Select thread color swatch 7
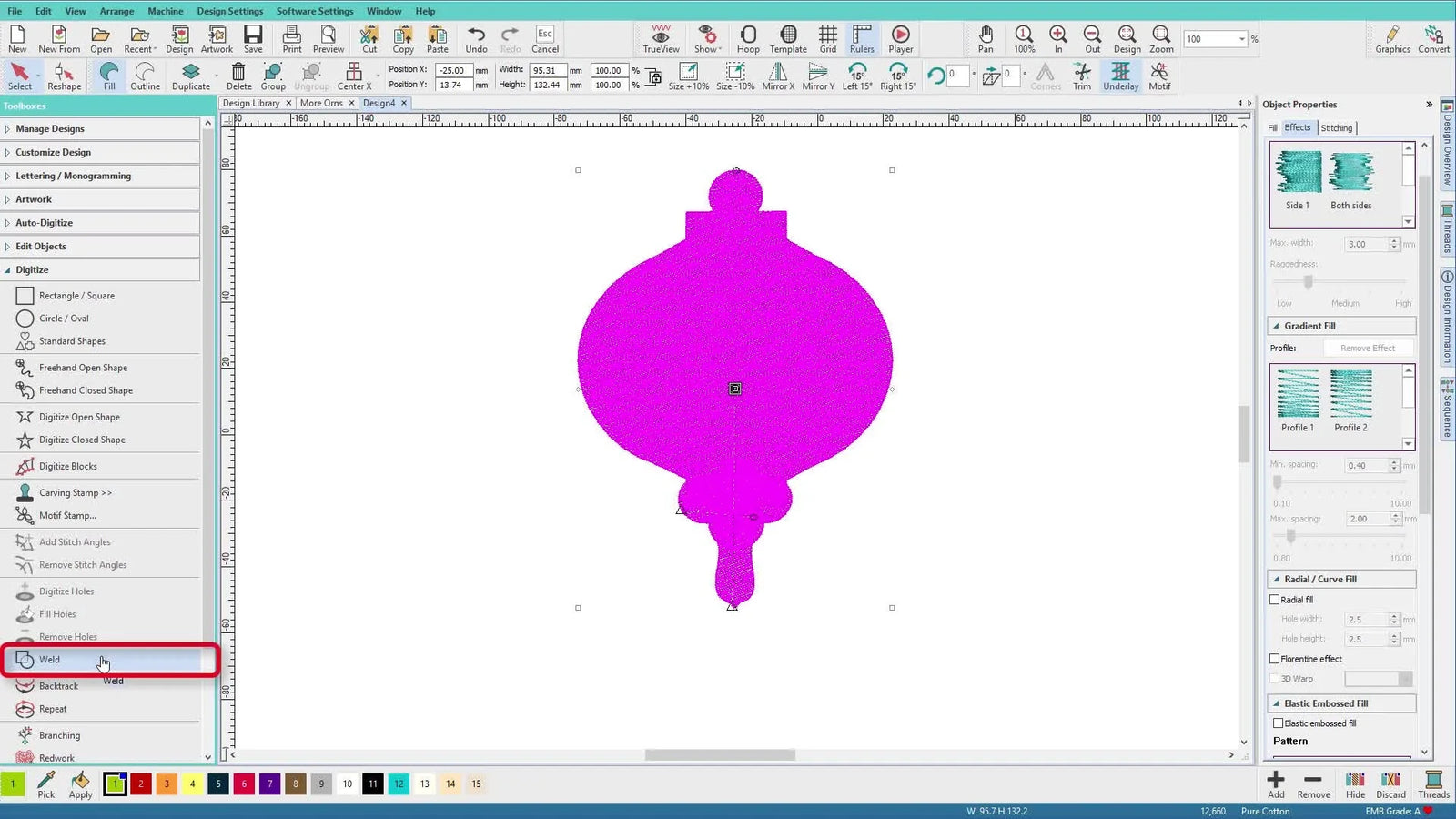 pyautogui.click(x=269, y=784)
